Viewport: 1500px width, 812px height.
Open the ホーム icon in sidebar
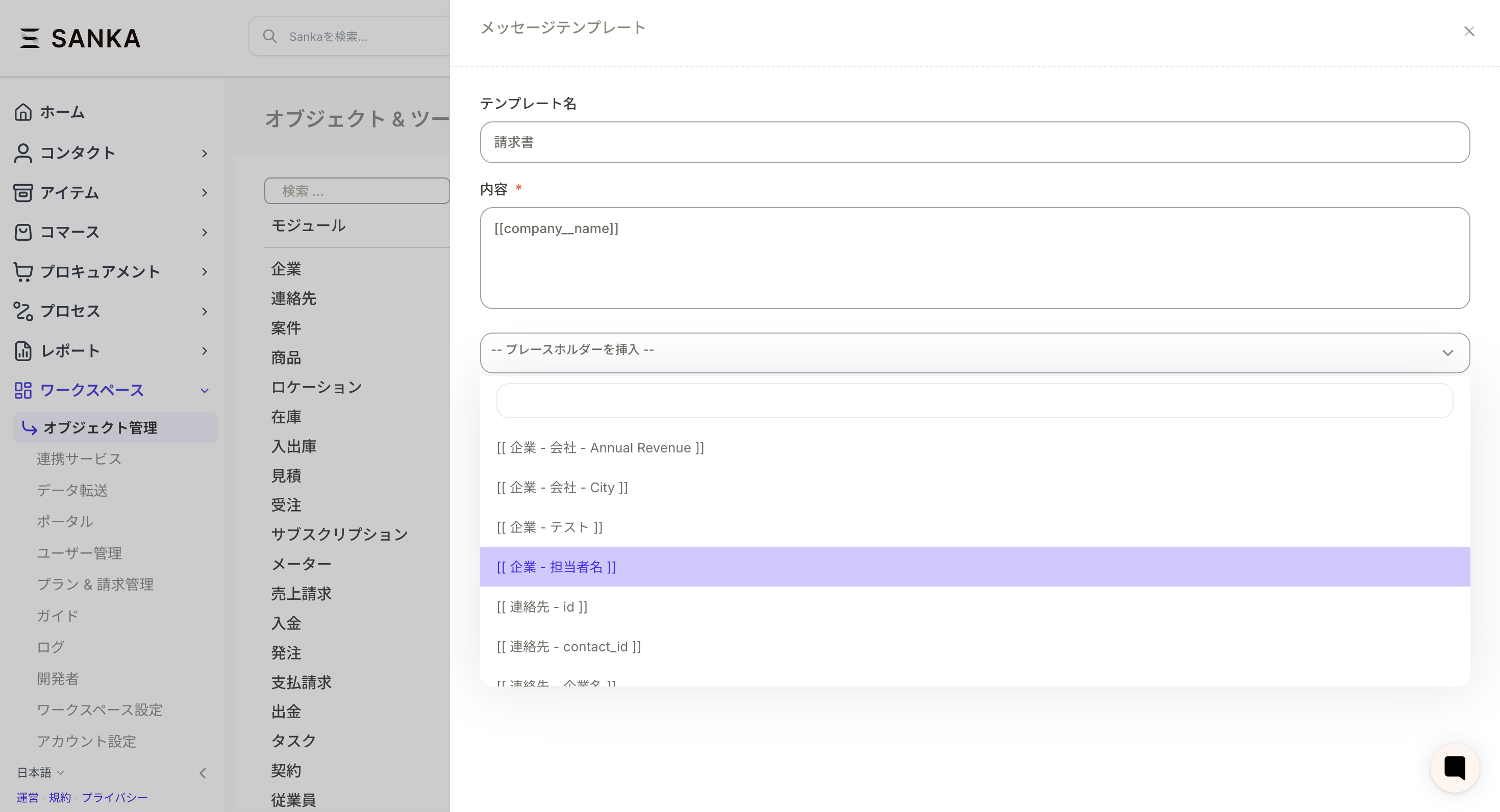coord(23,112)
